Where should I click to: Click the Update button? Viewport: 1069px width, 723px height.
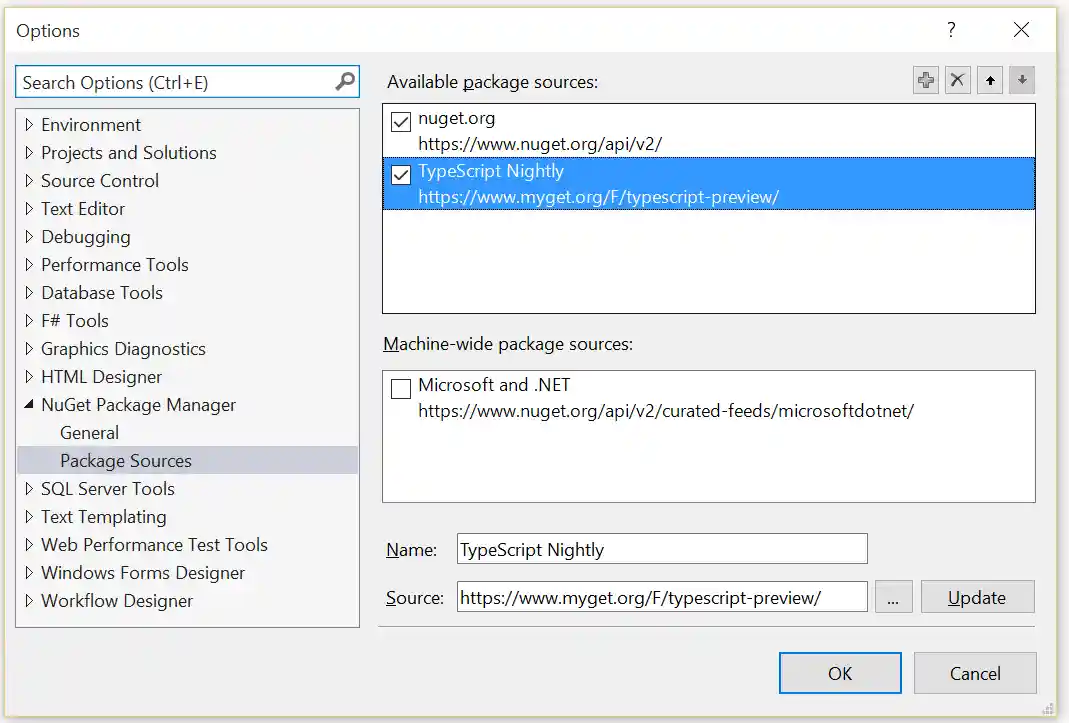point(977,596)
